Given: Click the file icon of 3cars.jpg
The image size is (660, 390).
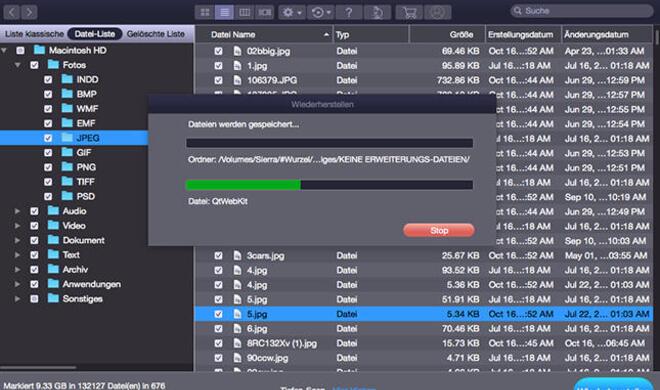Looking at the screenshot, I should coord(237,255).
